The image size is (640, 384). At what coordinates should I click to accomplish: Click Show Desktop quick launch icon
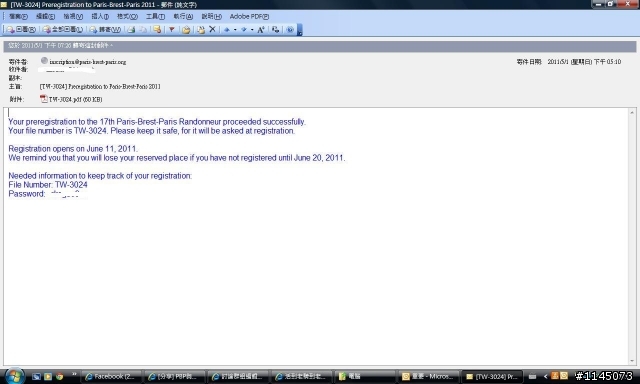[36, 376]
